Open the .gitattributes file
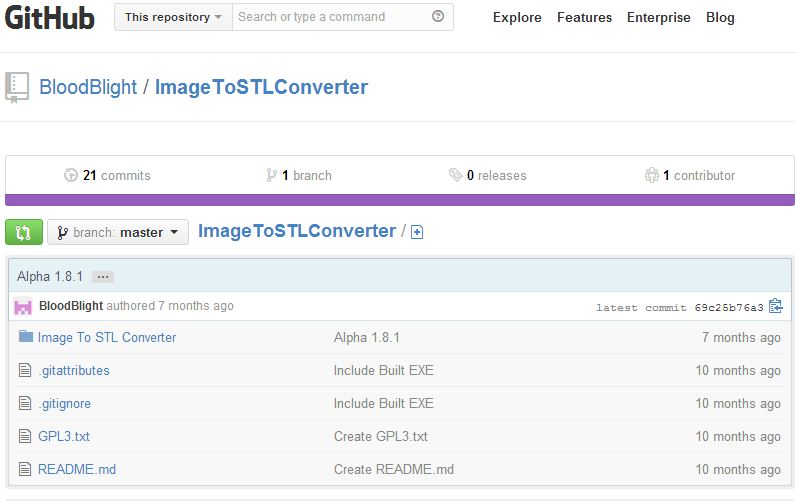Screen dimensions: 796x501 74,371
